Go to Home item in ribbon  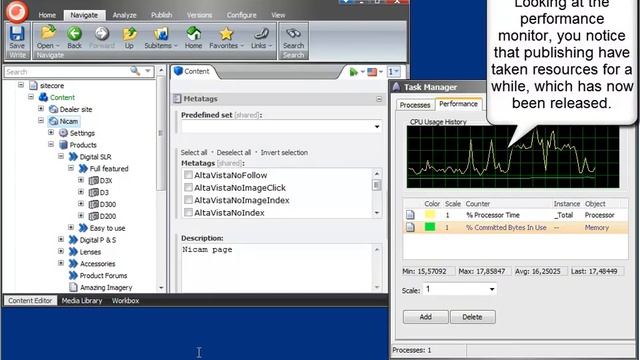(x=193, y=34)
